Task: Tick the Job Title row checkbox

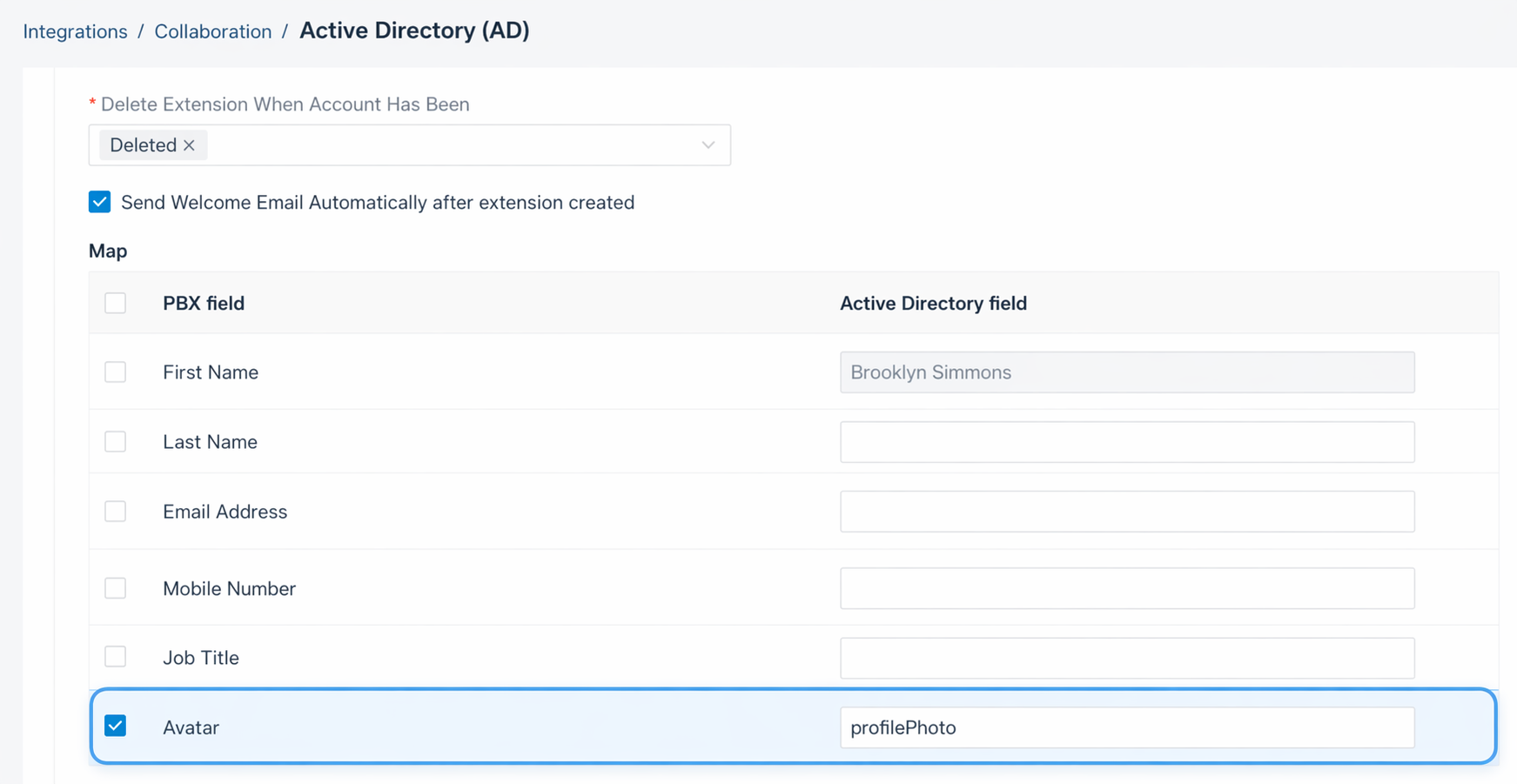Action: [x=115, y=657]
